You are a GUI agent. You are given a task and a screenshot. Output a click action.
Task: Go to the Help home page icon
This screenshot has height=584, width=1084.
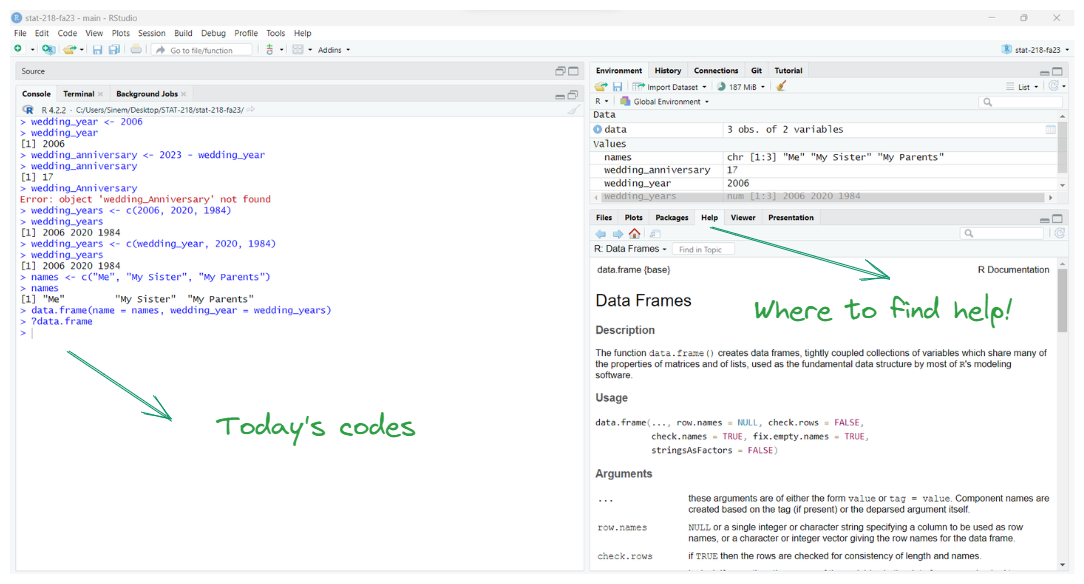[x=634, y=233]
